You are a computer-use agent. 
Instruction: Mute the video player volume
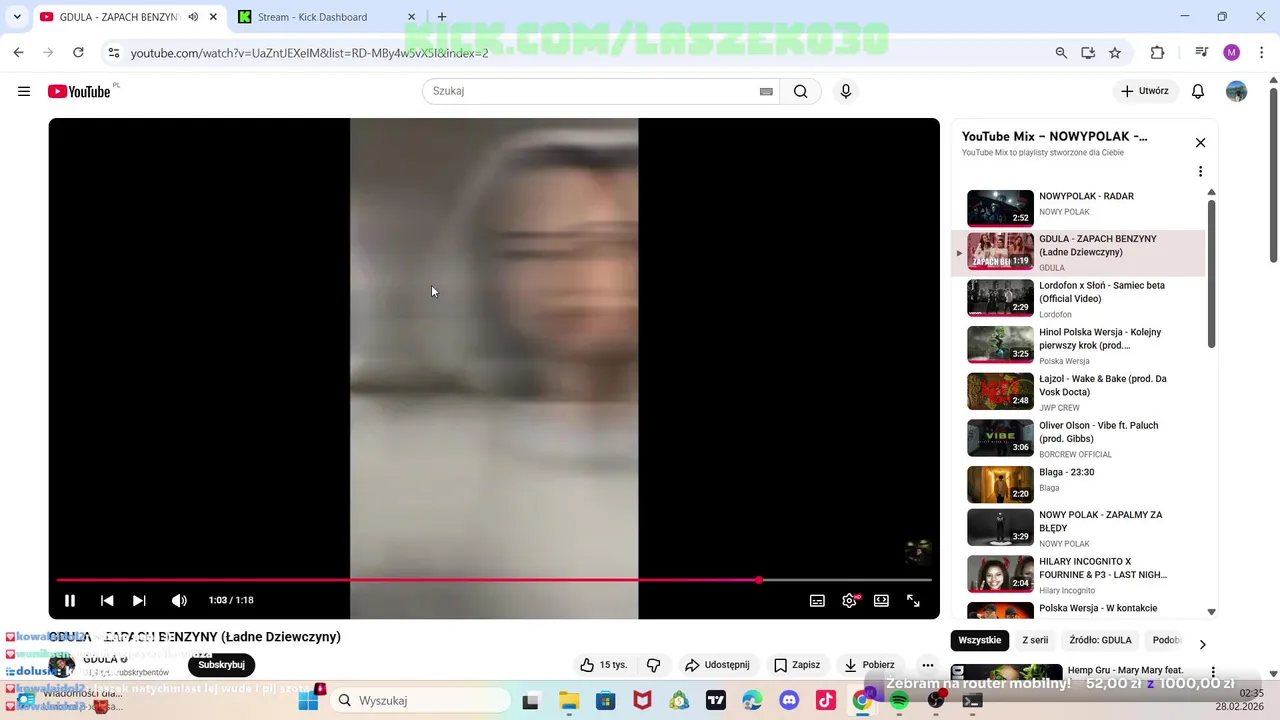pyautogui.click(x=179, y=600)
